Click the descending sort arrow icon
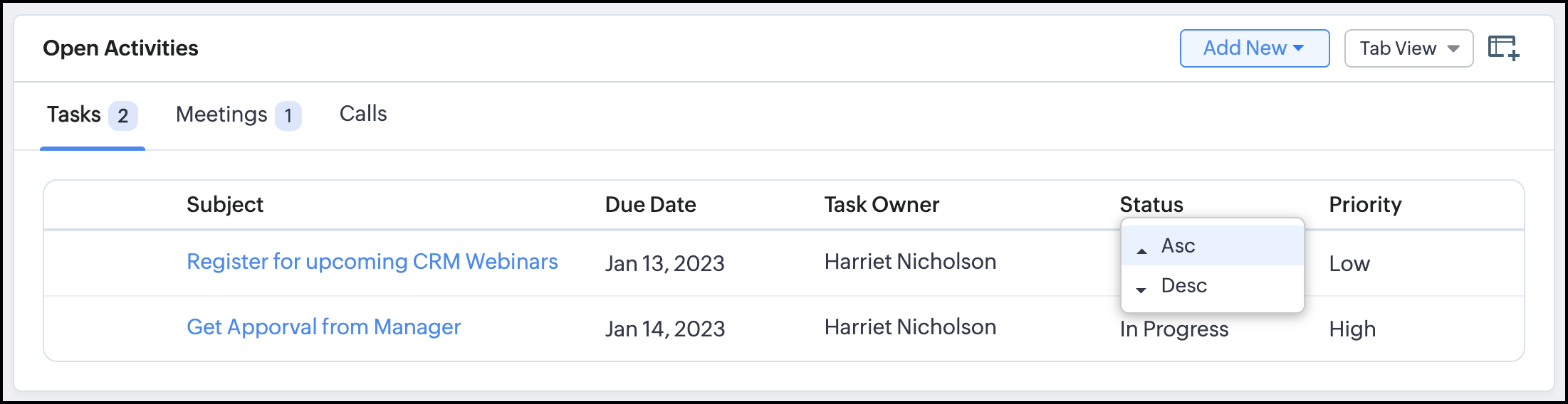 [1141, 289]
